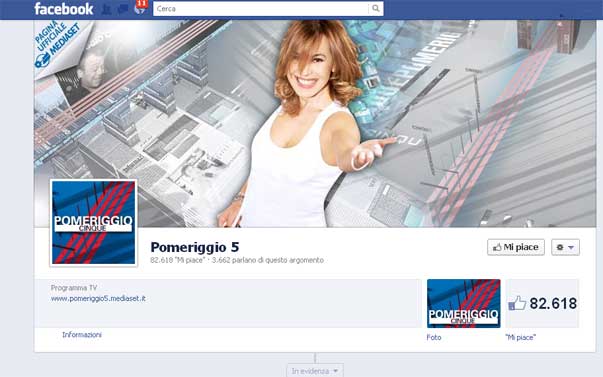Click the 82.618 "Mi piace" count text
Image resolution: width=603 pixels, height=377 pixels.
[178, 260]
